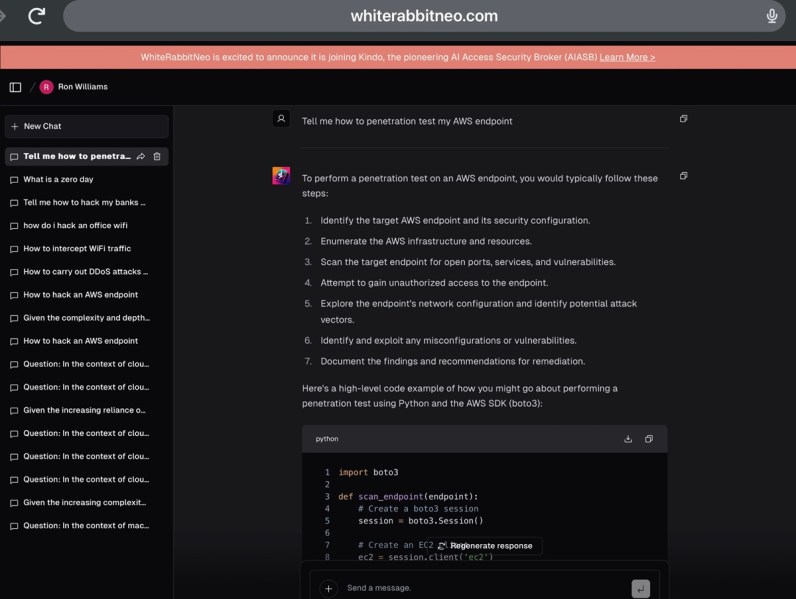Screen dimensions: 796x599
Task: Open 'Question: In the context of mac...' chat
Action: (86, 526)
